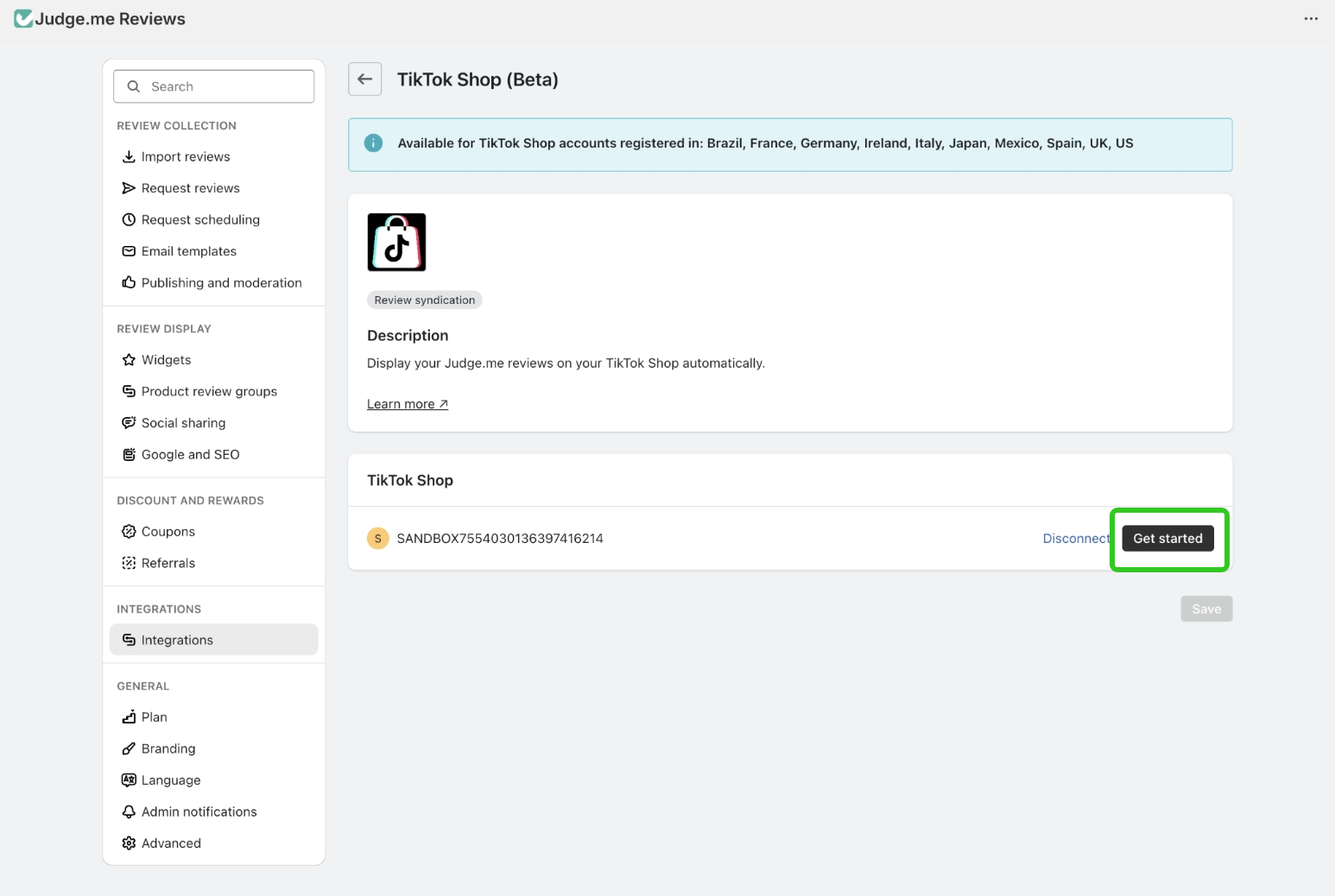Click the search magnifier icon
Image resolution: width=1335 pixels, height=896 pixels.
pos(134,86)
